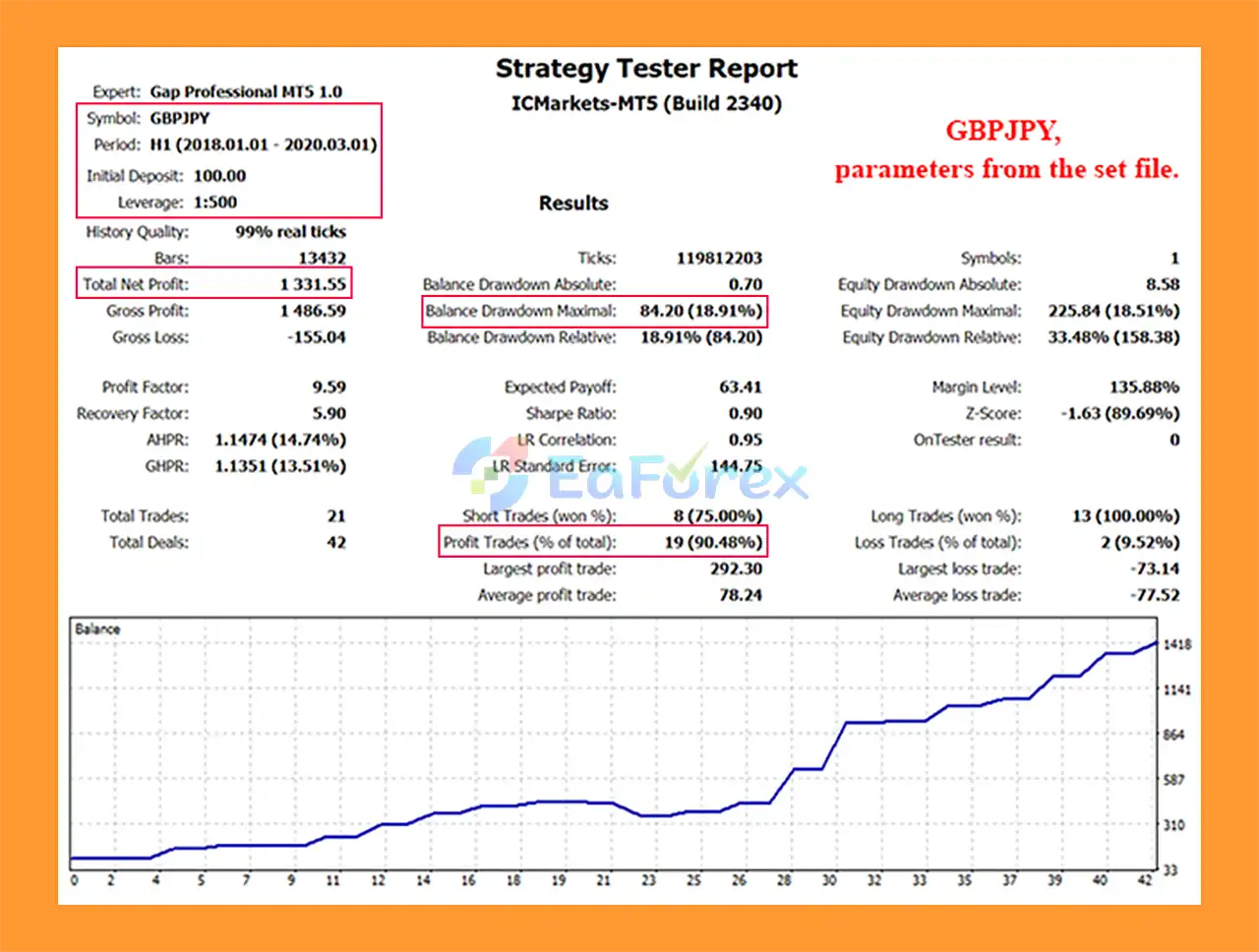Click the Sharpe Ratio value 0.90
This screenshot has height=952, width=1259.
[745, 414]
